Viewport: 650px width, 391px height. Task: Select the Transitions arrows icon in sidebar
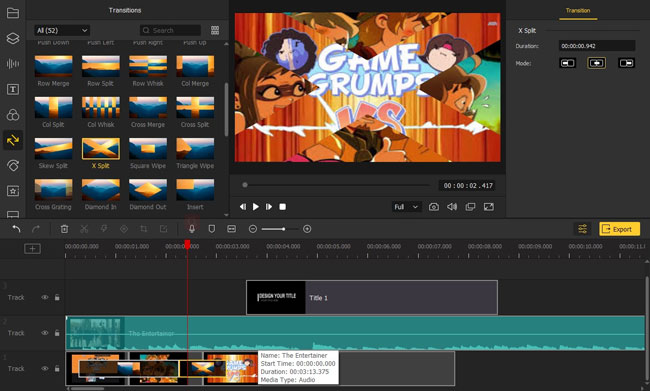click(x=13, y=140)
